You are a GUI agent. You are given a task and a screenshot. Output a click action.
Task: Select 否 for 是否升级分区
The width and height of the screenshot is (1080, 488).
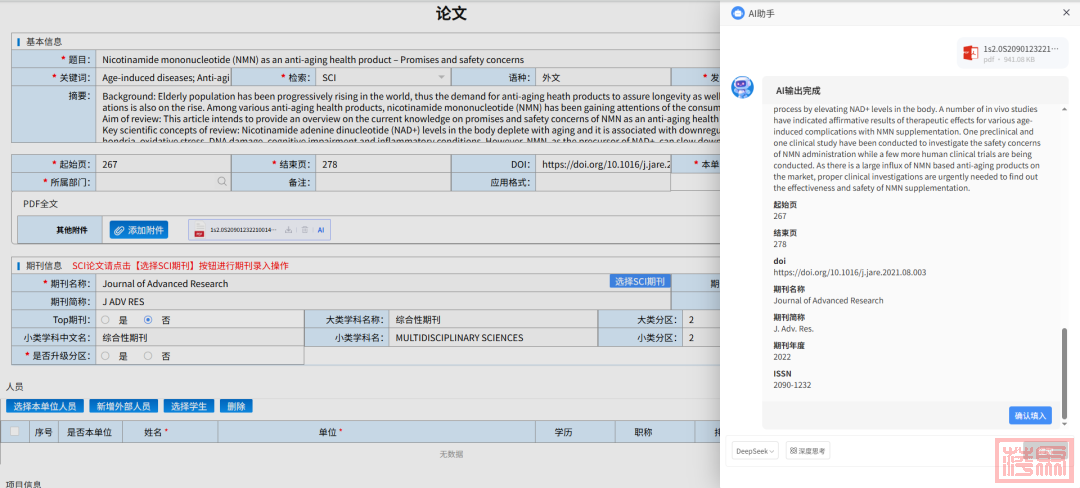click(148, 356)
